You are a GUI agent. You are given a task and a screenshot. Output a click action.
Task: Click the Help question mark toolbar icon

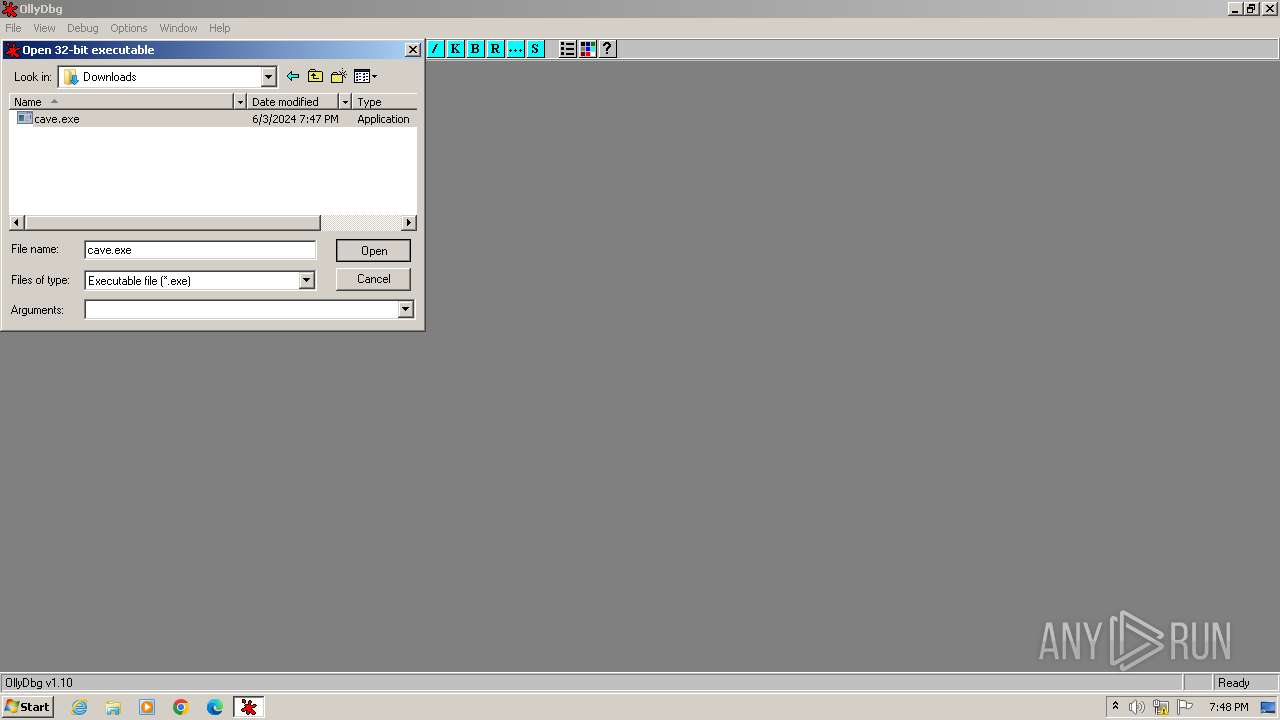coord(608,49)
